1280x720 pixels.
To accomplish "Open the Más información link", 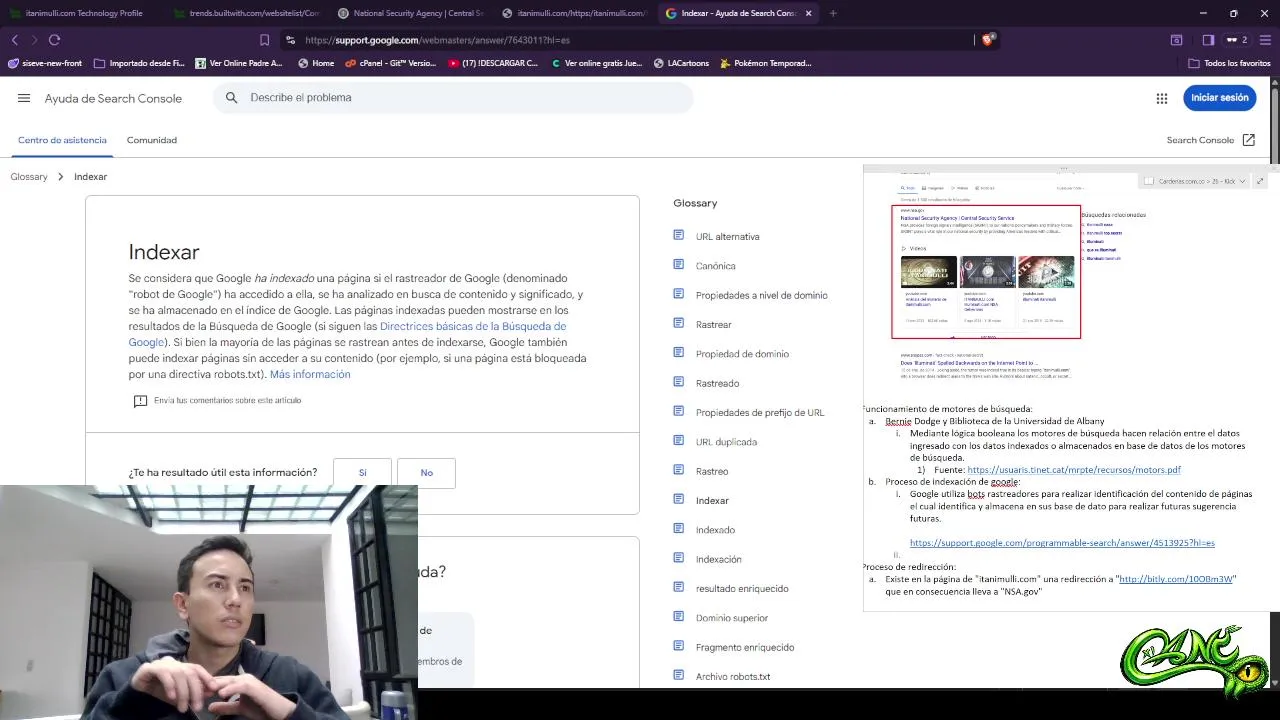I will (x=310, y=374).
